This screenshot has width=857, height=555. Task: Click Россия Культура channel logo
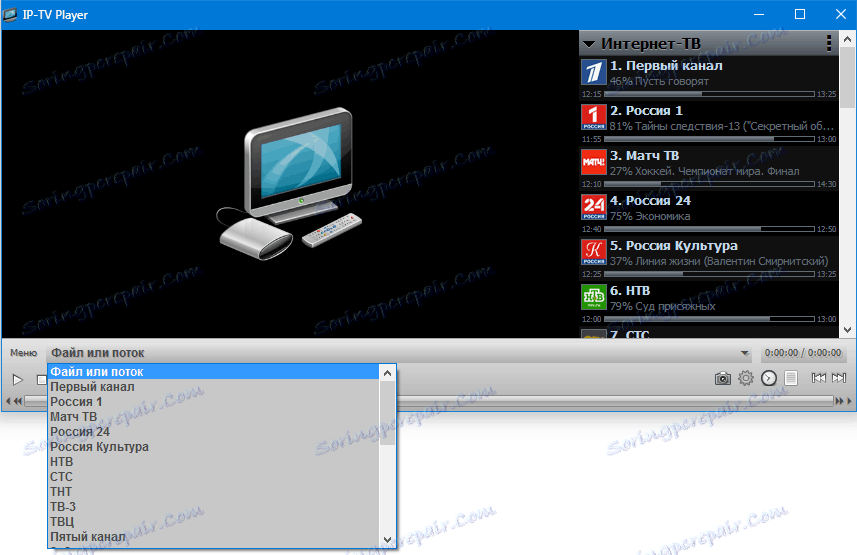point(594,252)
